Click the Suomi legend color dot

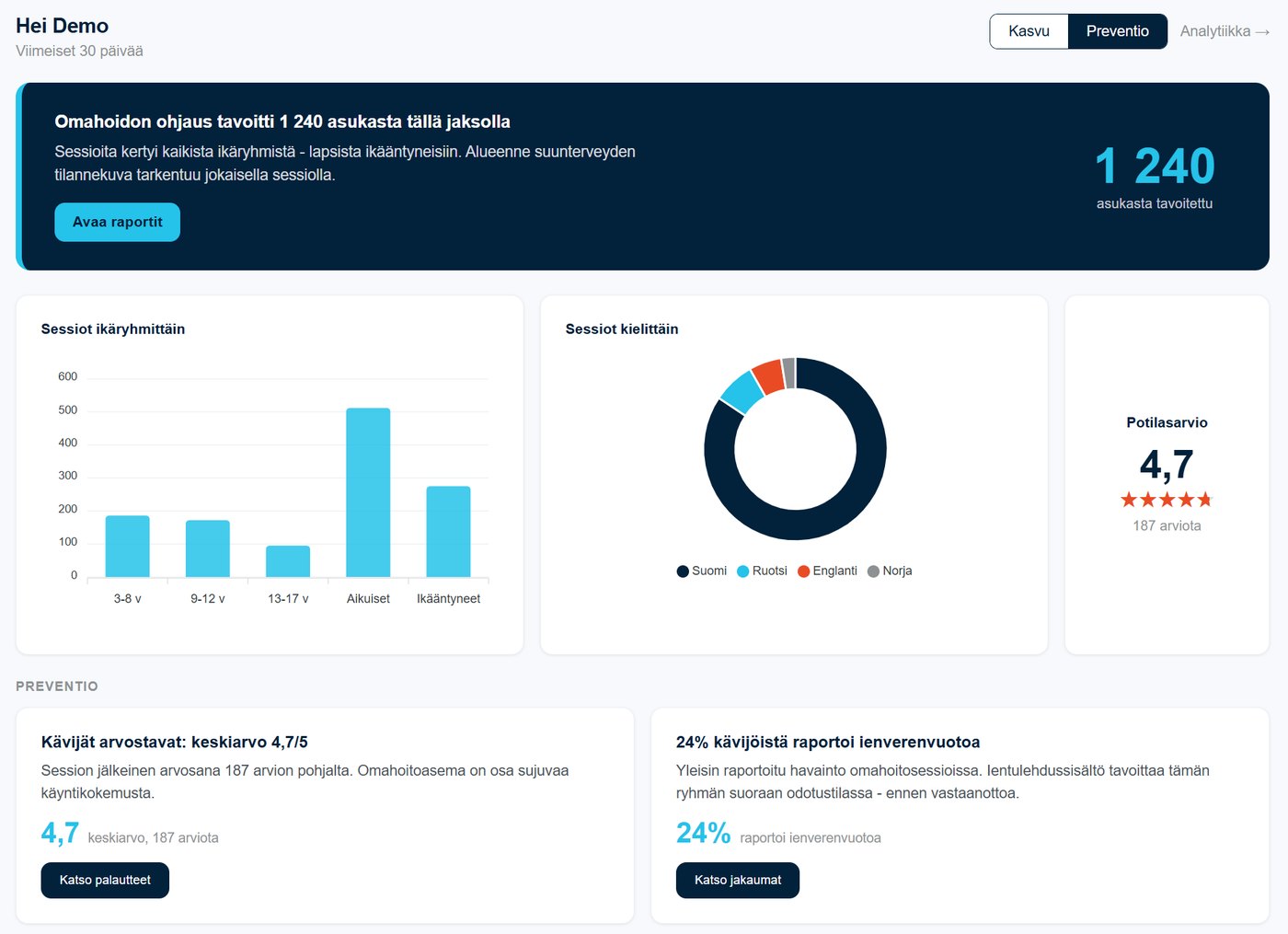click(x=683, y=571)
